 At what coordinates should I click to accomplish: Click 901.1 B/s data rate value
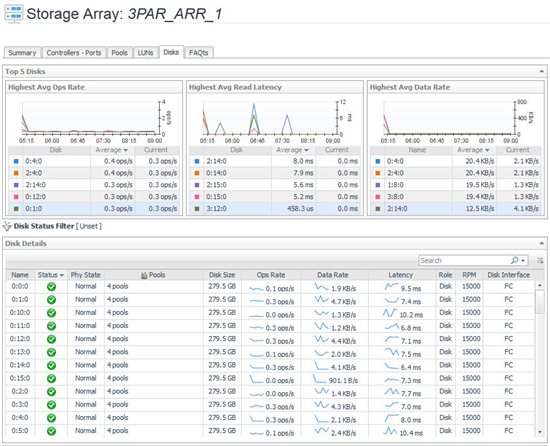(x=343, y=380)
